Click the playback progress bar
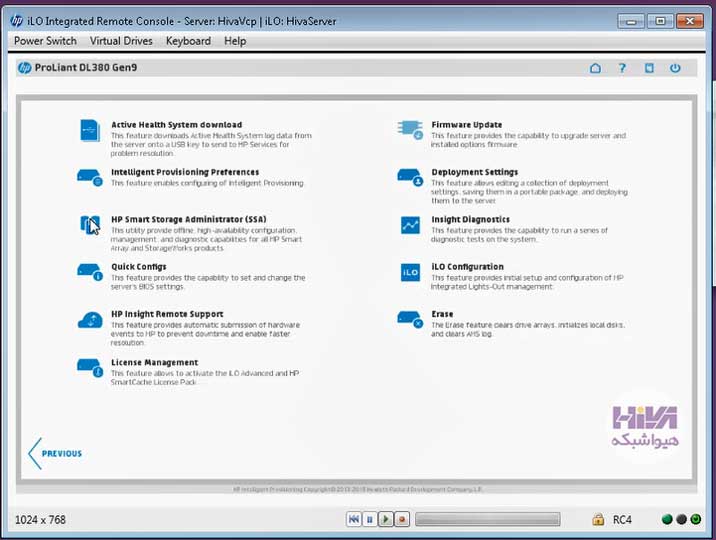 pos(488,519)
